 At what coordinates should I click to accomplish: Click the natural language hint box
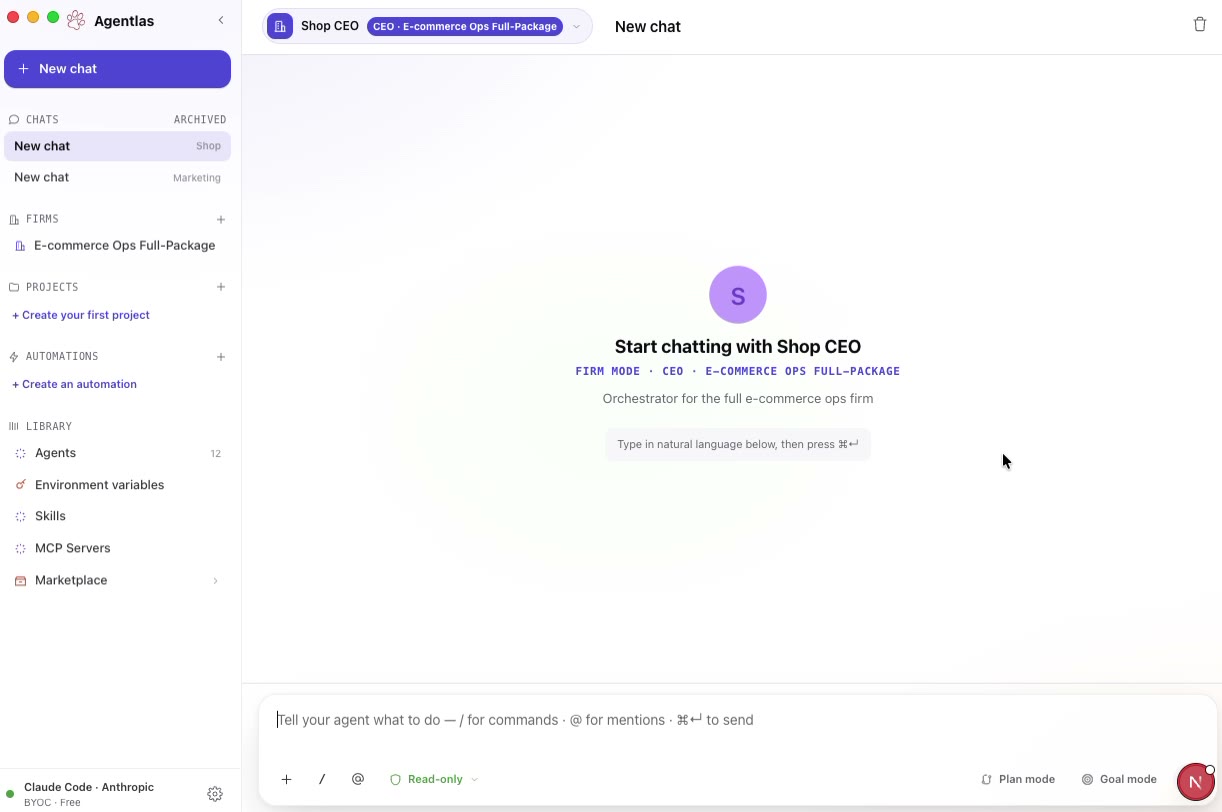[x=738, y=444]
